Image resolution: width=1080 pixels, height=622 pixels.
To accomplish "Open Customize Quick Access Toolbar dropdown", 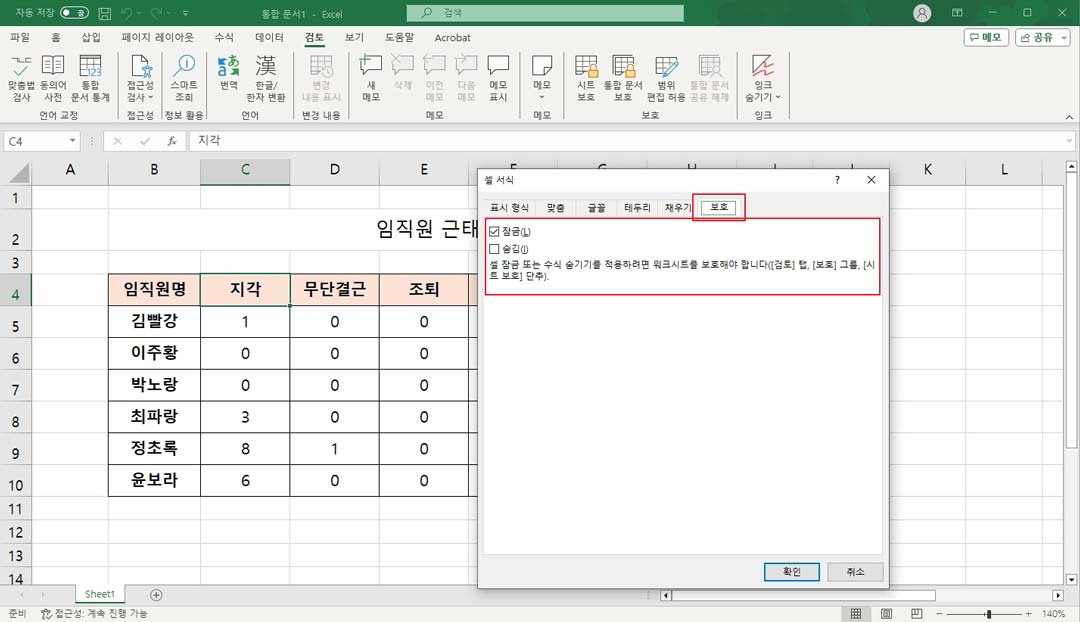I will click(186, 13).
